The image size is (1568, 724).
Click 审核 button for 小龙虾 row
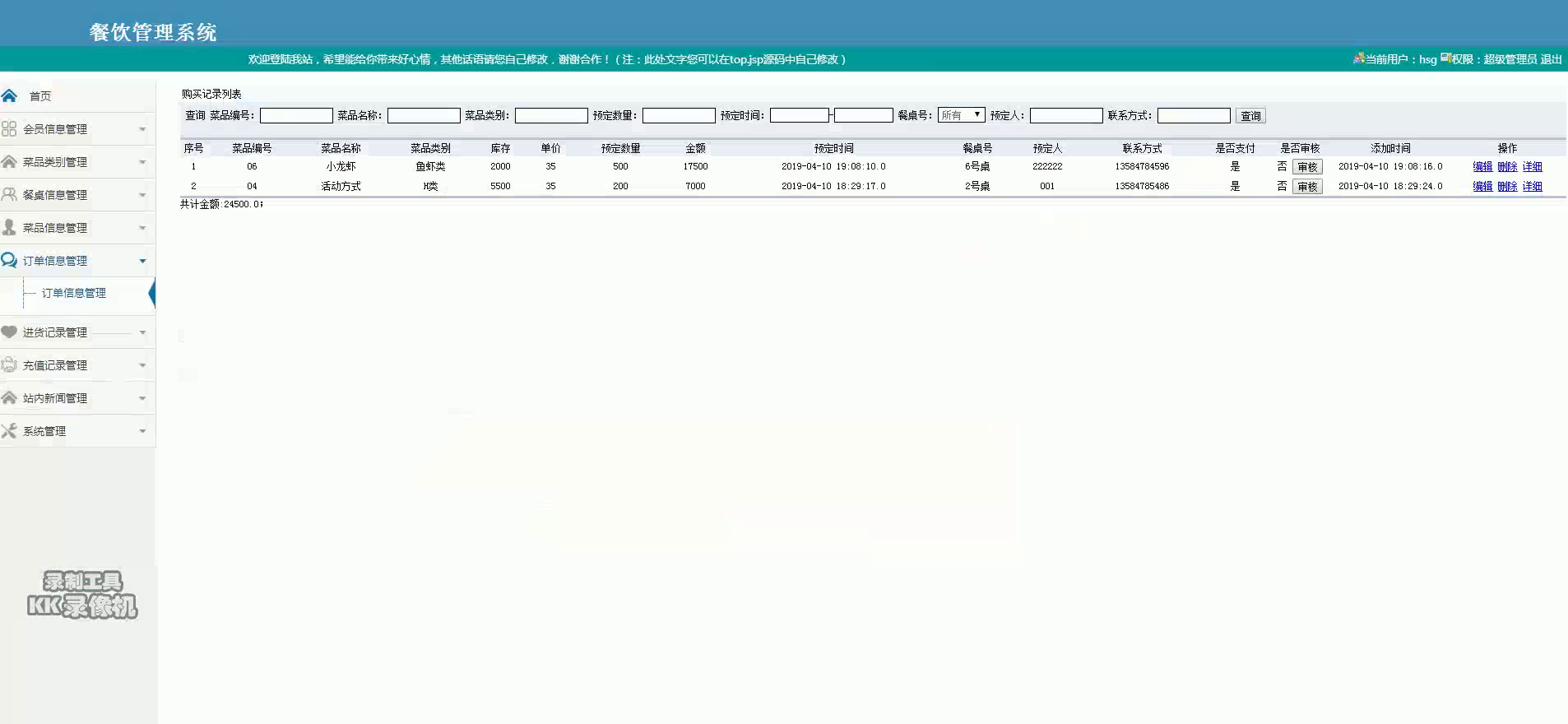click(x=1307, y=167)
